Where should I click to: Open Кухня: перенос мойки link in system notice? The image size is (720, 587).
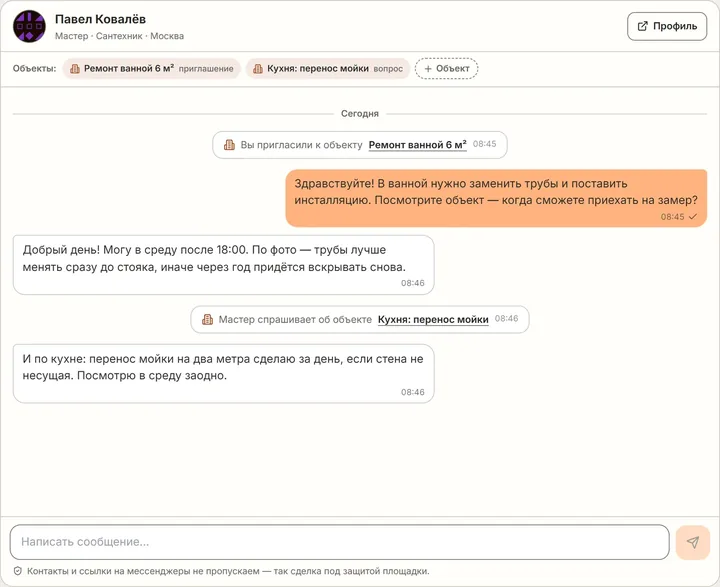click(x=433, y=319)
